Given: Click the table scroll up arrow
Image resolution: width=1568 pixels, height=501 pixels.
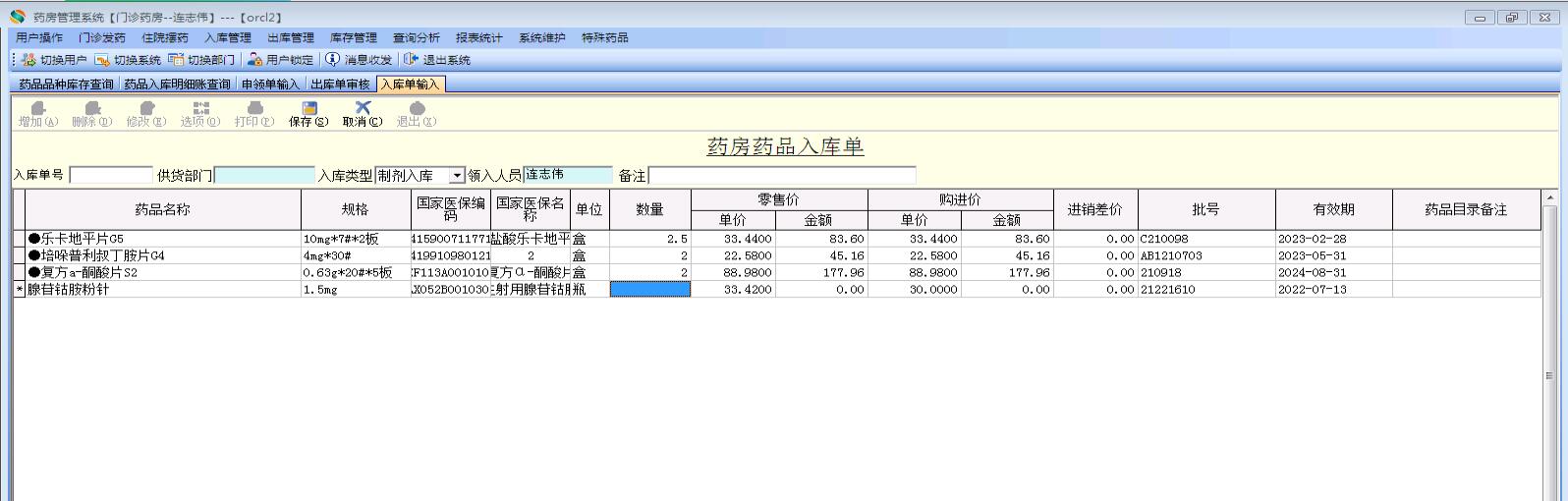Looking at the screenshot, I should coord(1549,197).
